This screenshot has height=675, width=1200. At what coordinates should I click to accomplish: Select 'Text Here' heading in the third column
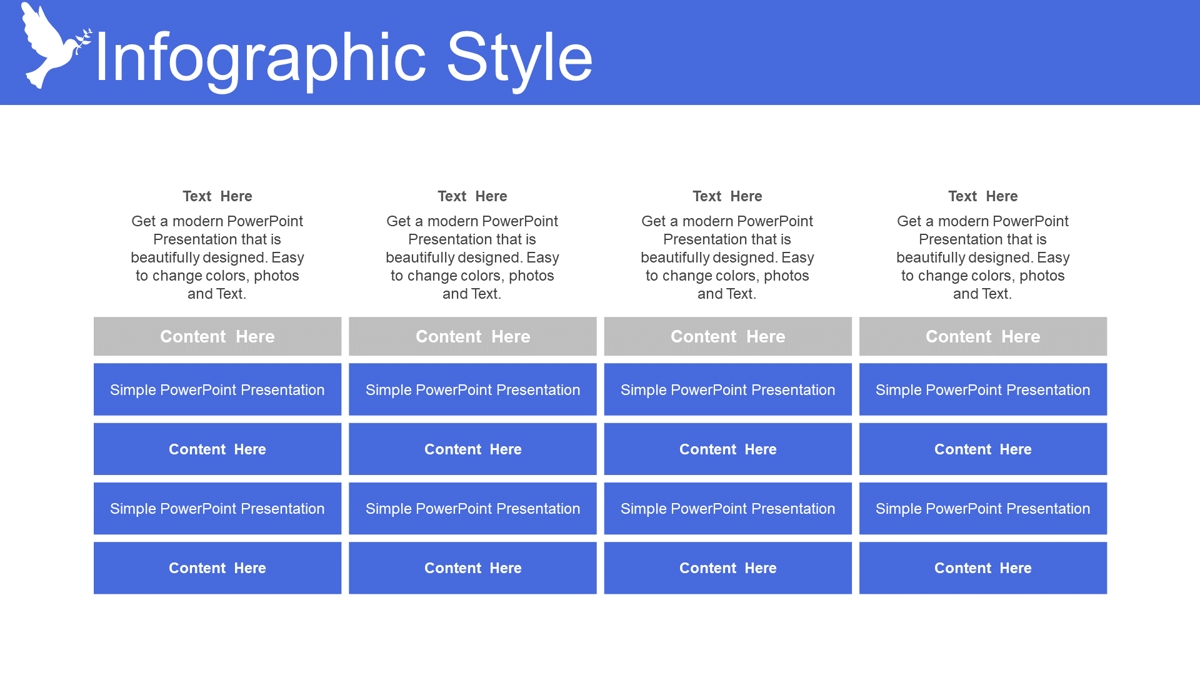727,196
